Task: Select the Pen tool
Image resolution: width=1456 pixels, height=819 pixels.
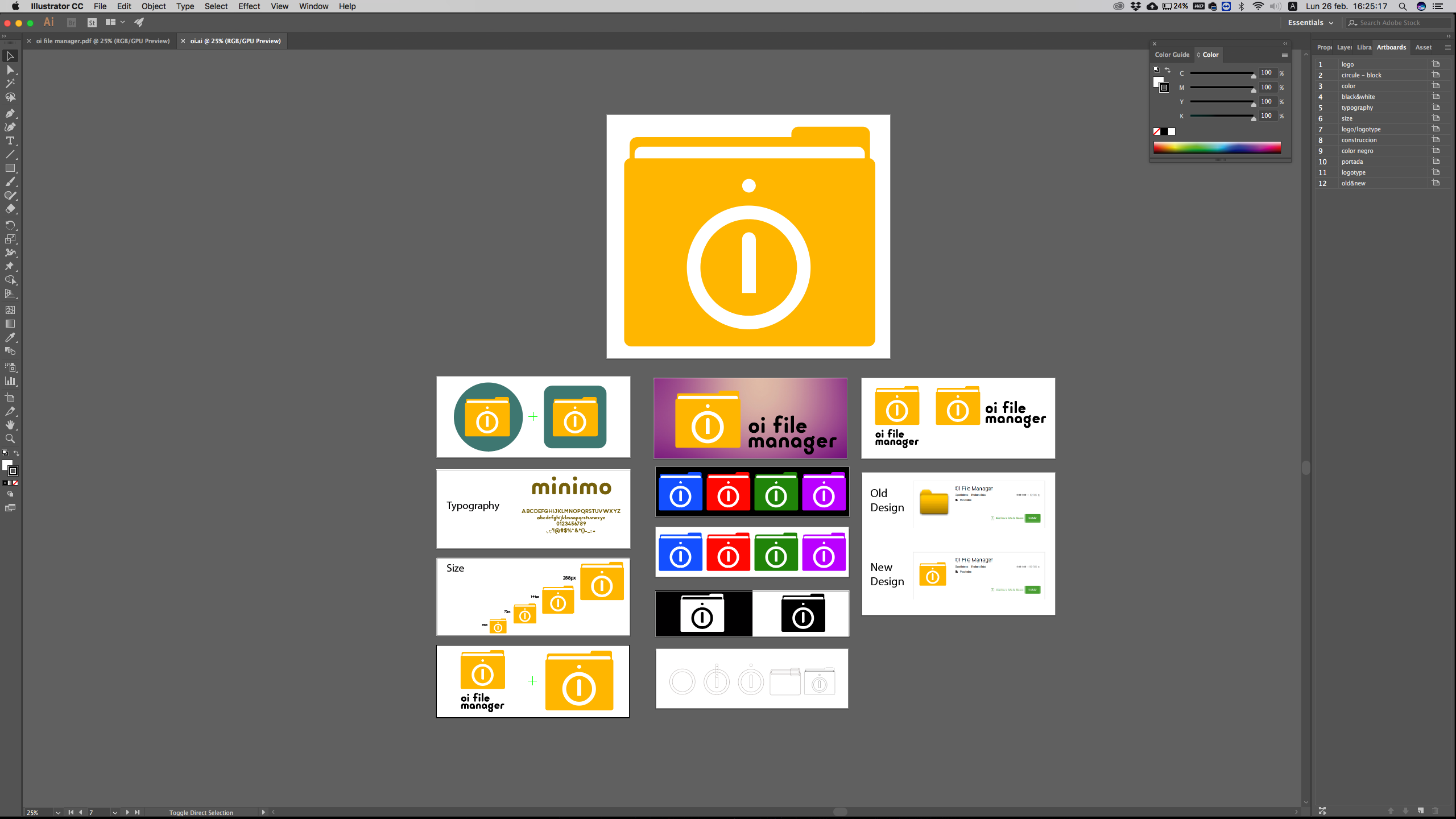Action: pyautogui.click(x=10, y=113)
